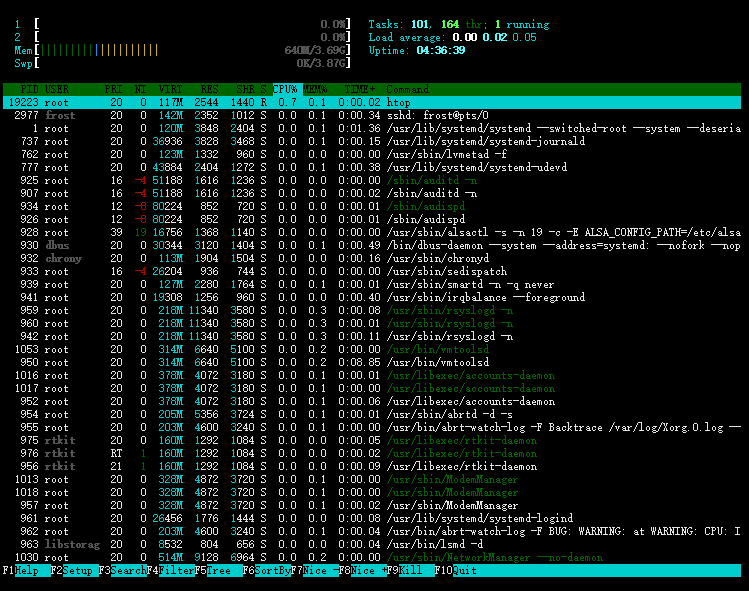This screenshot has height=591, width=749.
Task: Click the F1 Help function key label
Action: [26, 570]
